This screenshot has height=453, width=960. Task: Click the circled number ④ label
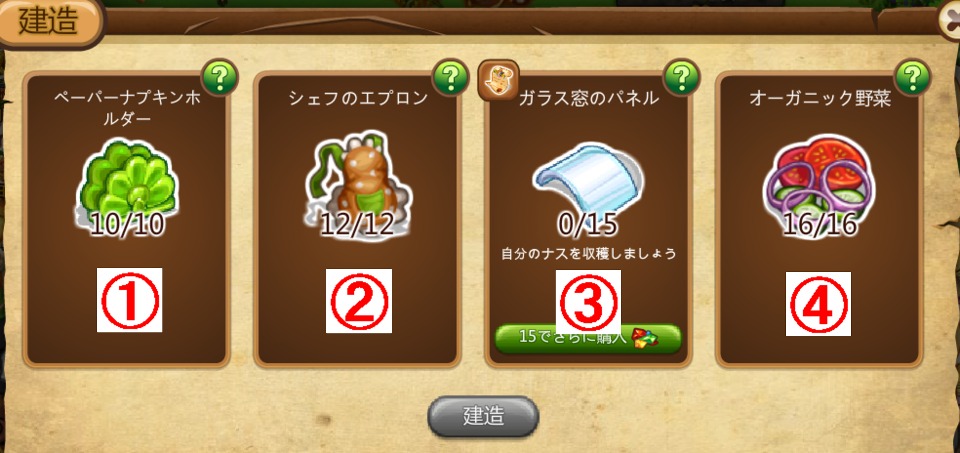pos(819,304)
